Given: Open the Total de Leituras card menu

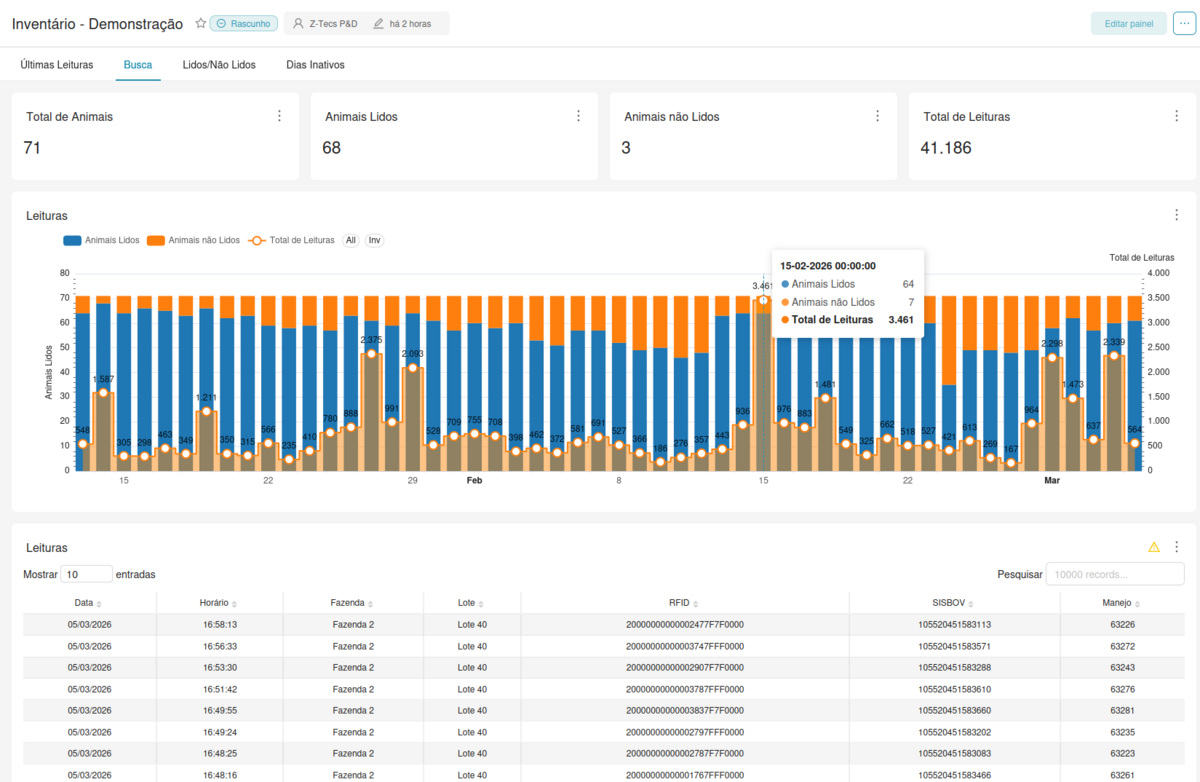Looking at the screenshot, I should click(1176, 115).
